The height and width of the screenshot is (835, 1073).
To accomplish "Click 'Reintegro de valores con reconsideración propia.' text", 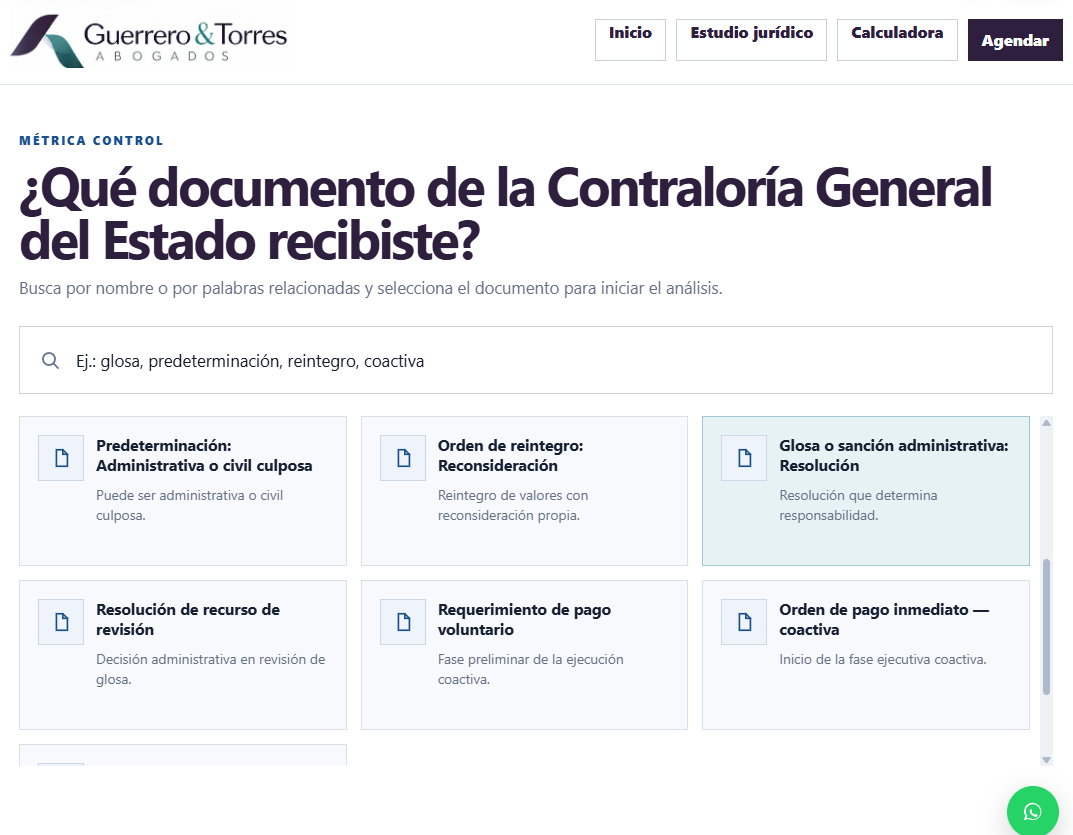I will (x=513, y=505).
